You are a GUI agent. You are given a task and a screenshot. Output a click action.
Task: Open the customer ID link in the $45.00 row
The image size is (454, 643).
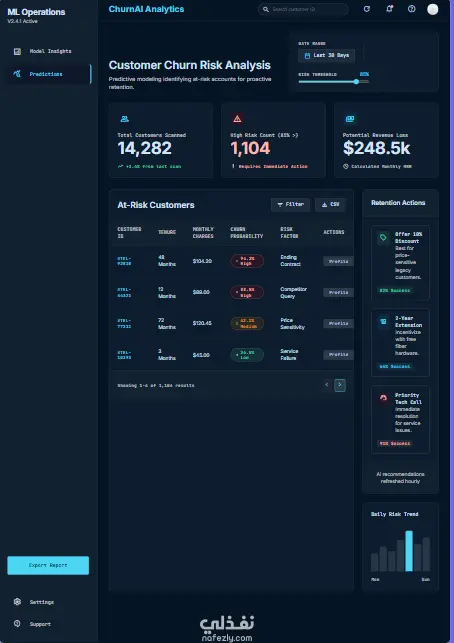(124, 355)
